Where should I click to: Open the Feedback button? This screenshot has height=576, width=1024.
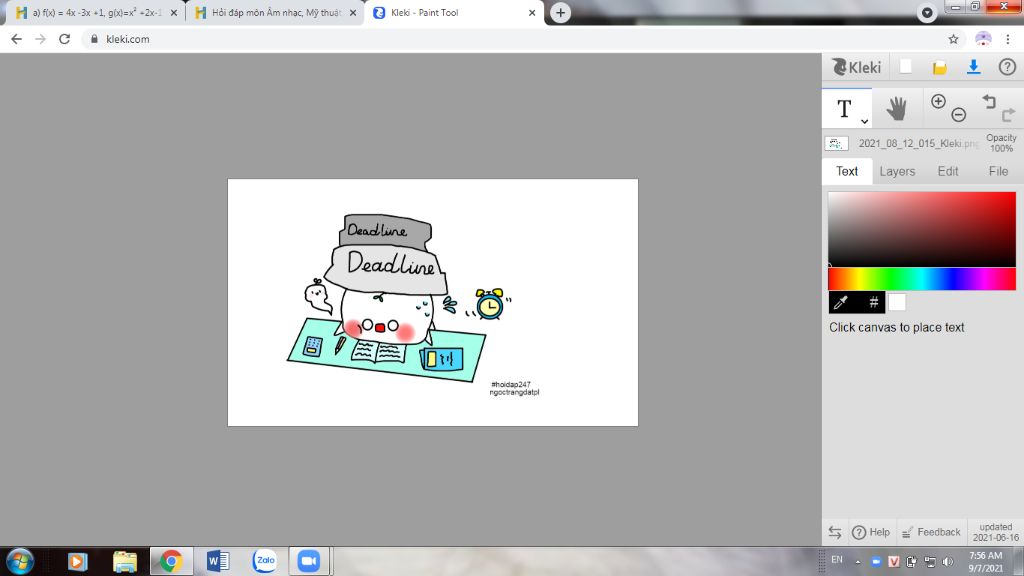tap(931, 532)
